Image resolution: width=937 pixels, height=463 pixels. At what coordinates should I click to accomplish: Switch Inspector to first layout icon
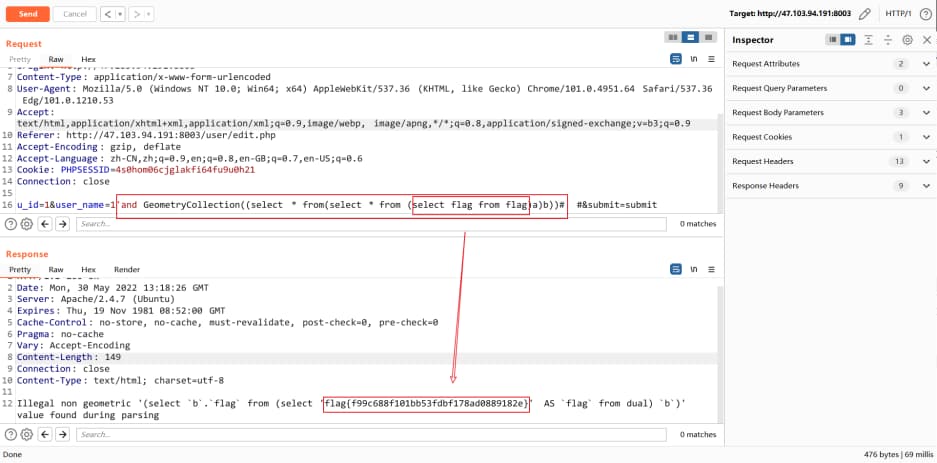(832, 40)
